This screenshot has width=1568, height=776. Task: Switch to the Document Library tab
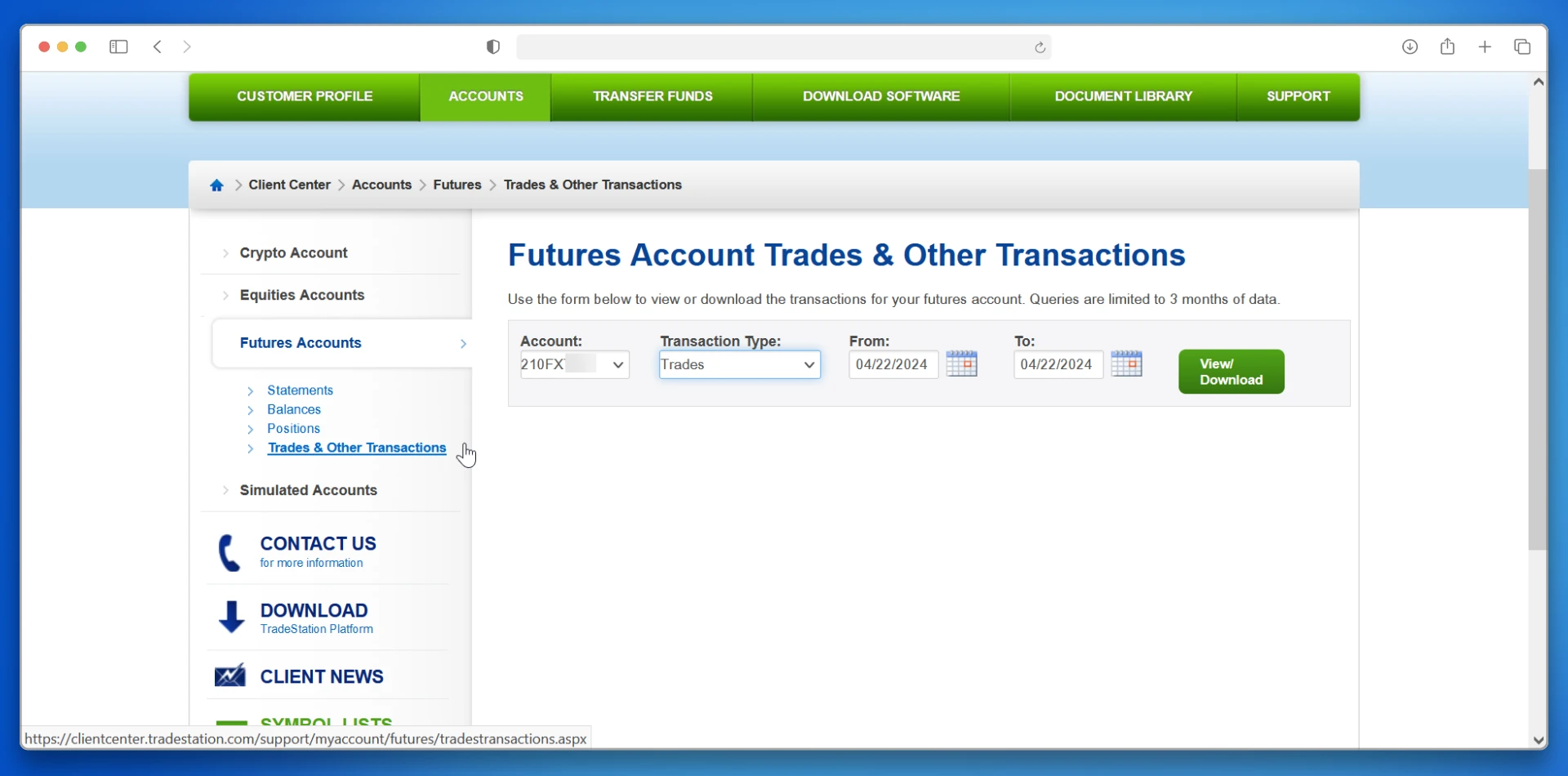(x=1123, y=96)
